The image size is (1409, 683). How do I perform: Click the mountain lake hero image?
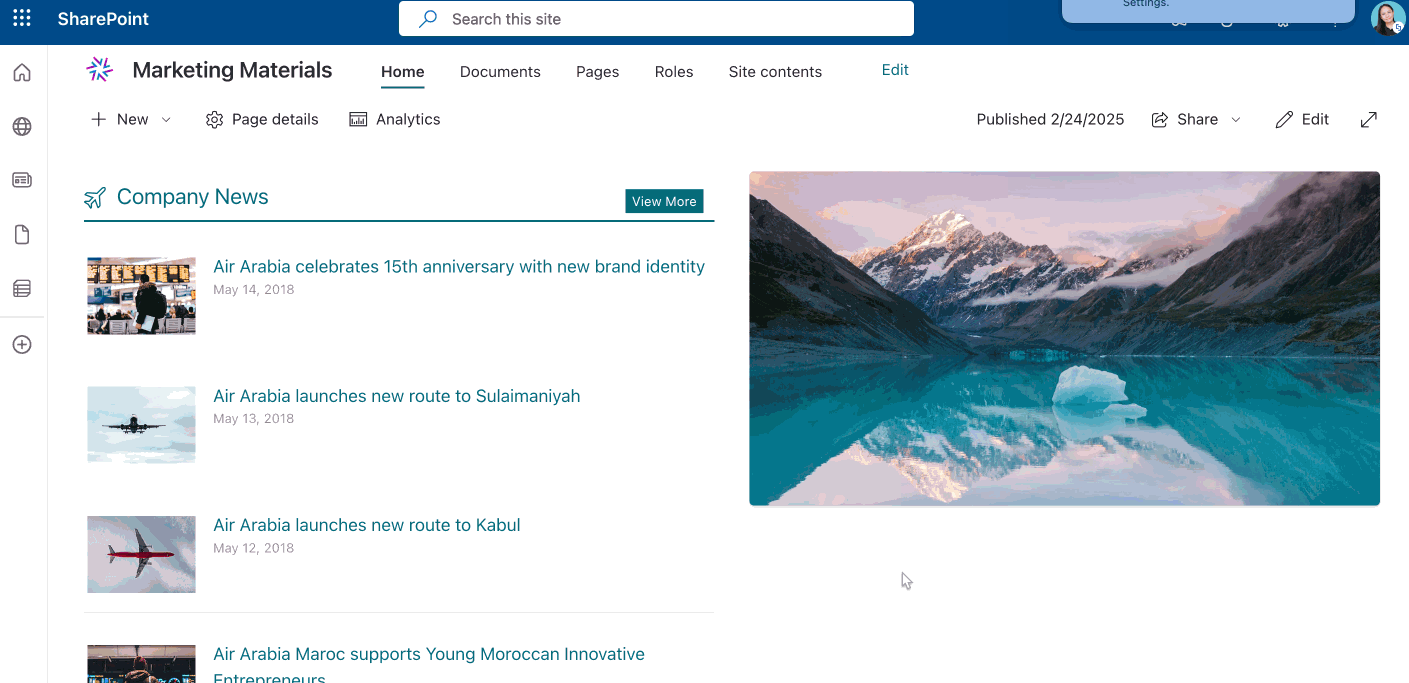point(1064,338)
